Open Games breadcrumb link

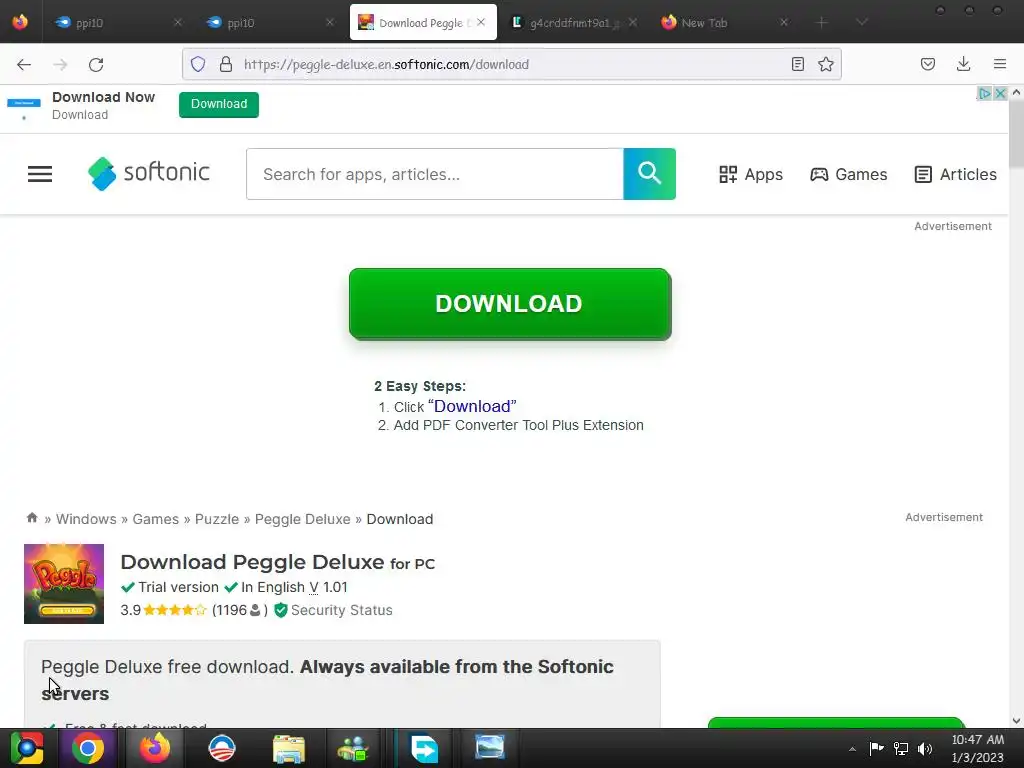(x=155, y=519)
